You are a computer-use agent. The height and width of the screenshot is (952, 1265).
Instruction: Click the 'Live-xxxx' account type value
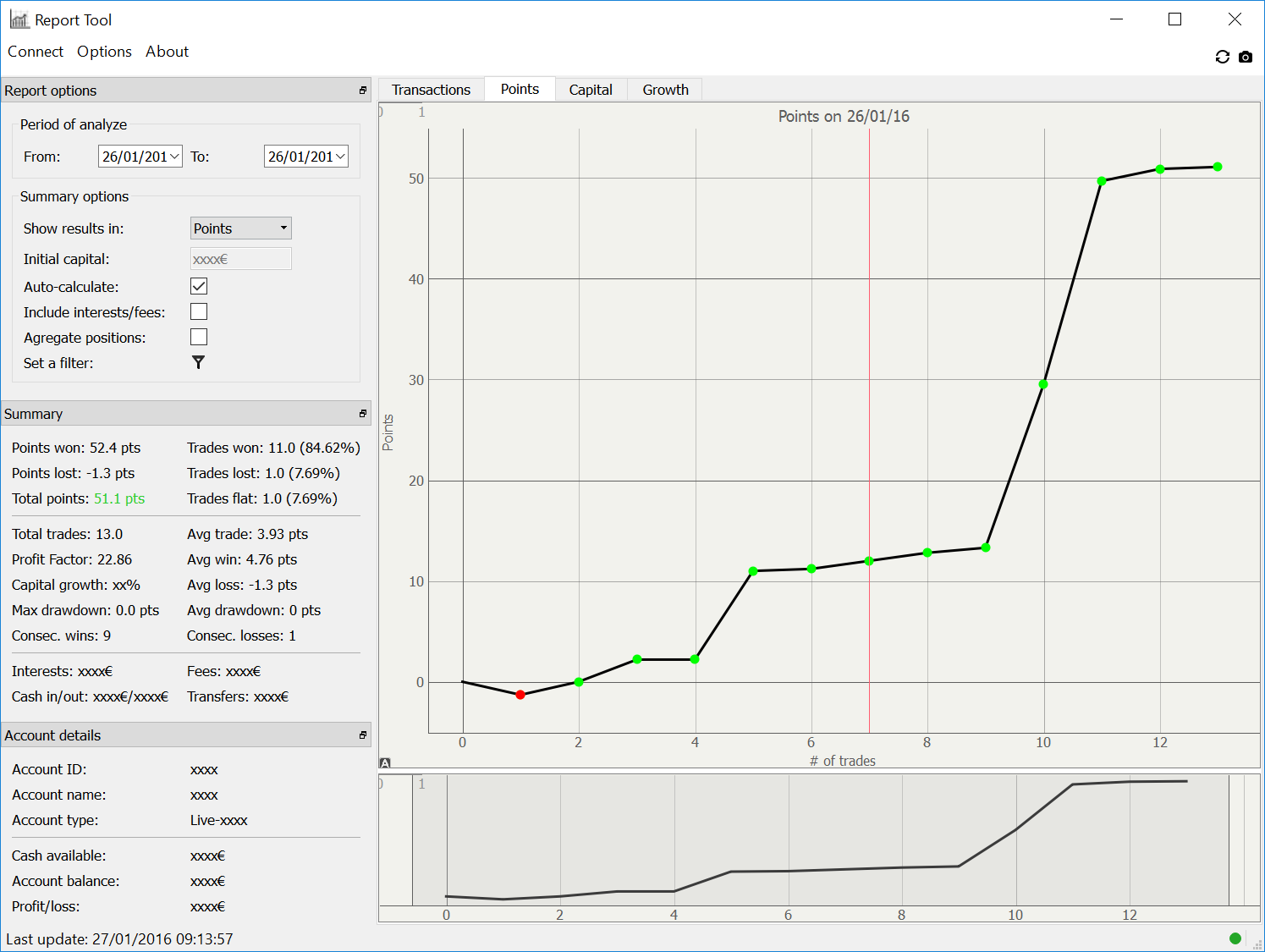pos(219,820)
